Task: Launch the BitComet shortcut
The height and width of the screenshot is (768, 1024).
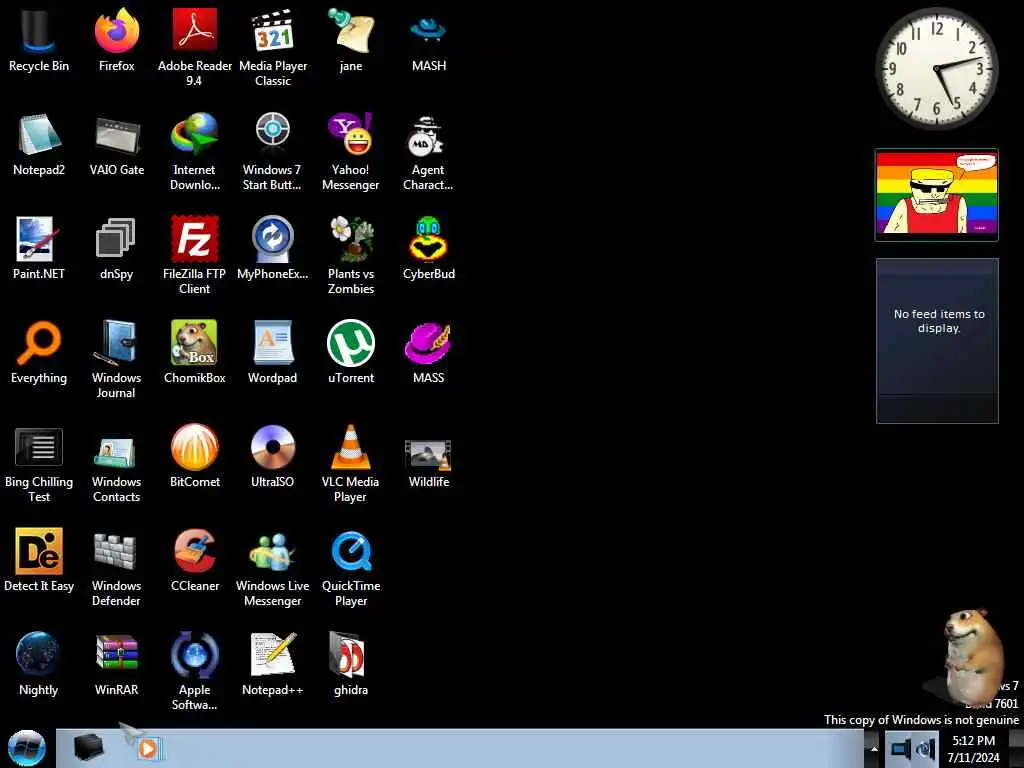Action: point(195,456)
